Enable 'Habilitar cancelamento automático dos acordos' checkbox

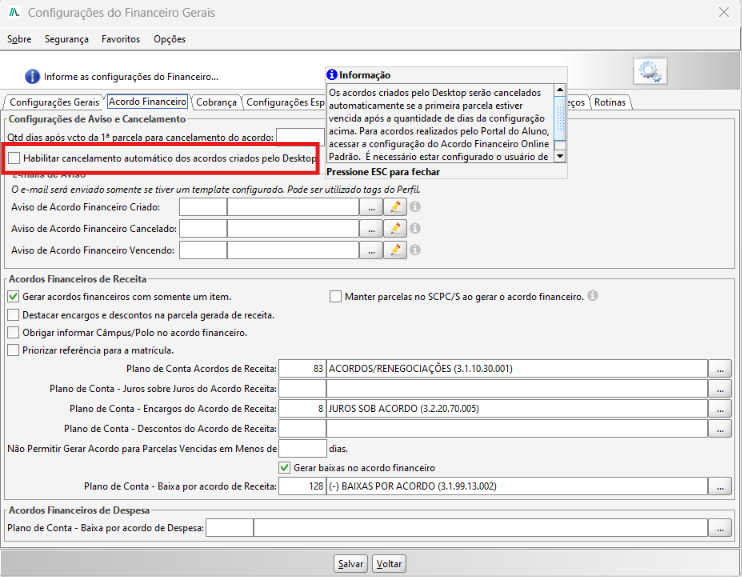pos(14,158)
